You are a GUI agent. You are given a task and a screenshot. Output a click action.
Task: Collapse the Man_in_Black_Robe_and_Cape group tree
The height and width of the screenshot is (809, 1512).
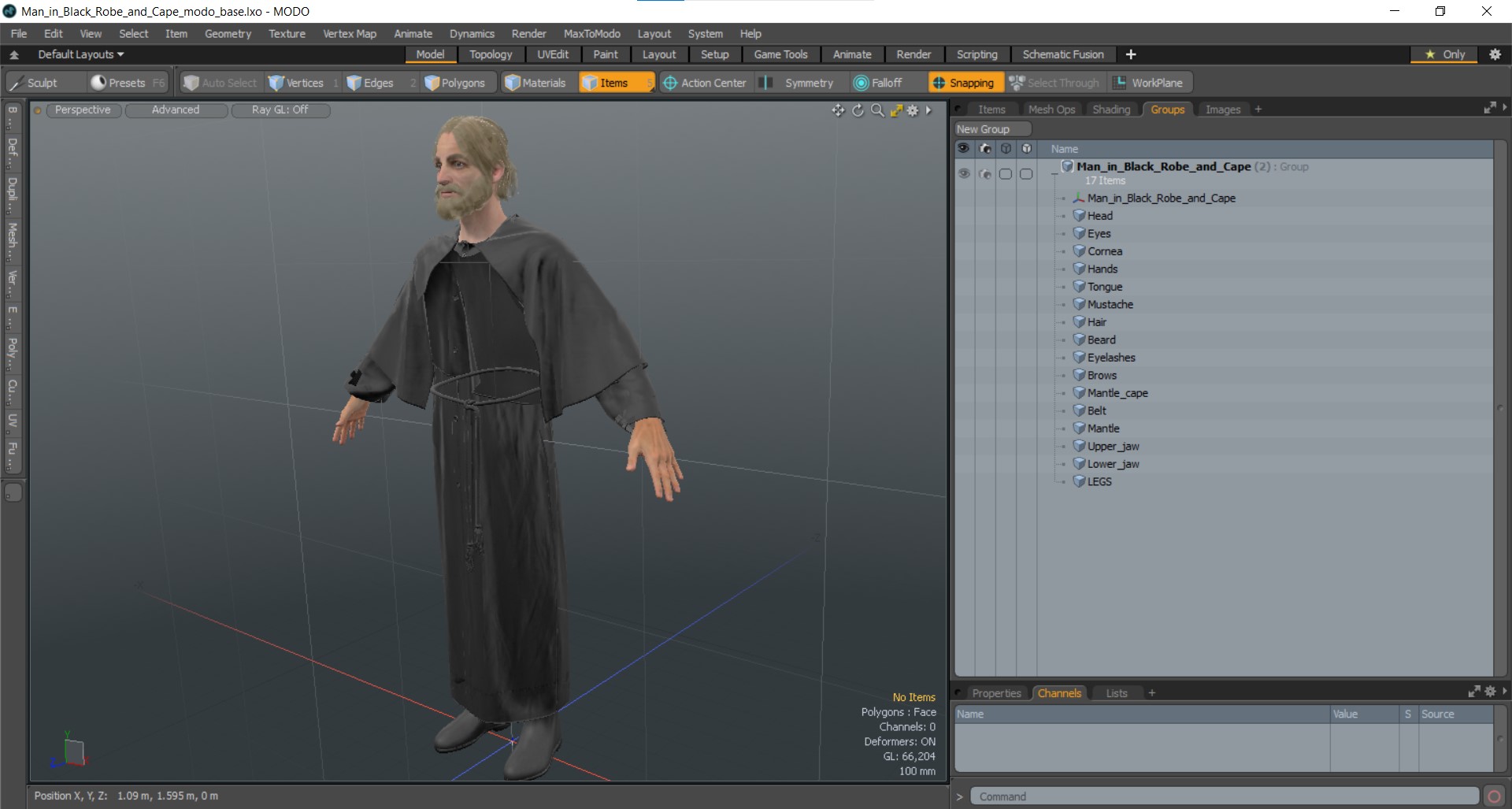pos(1054,173)
